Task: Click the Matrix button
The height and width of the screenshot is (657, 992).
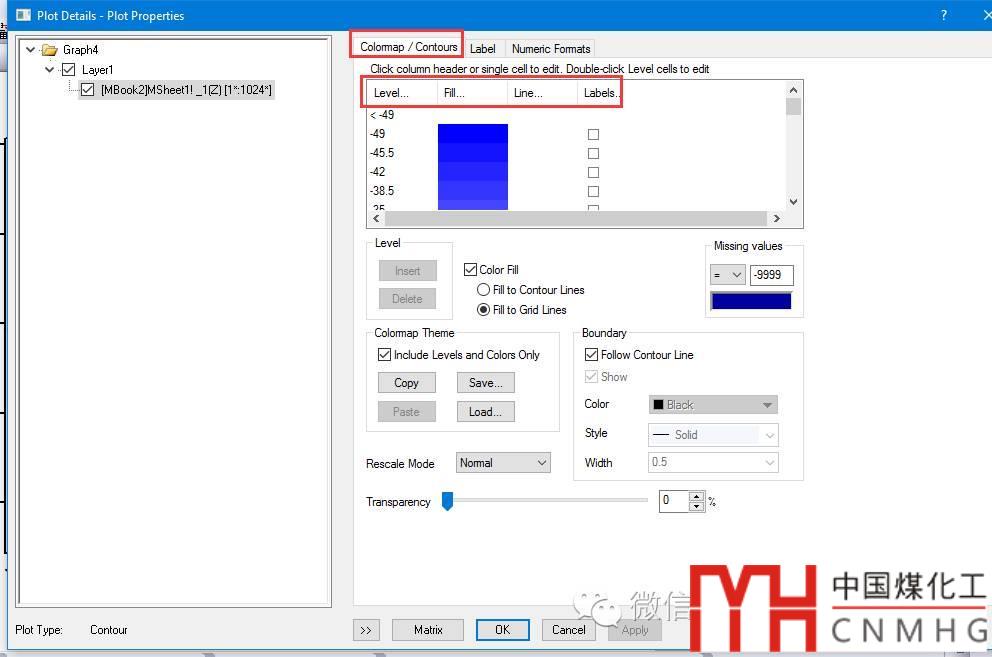Action: (x=428, y=630)
